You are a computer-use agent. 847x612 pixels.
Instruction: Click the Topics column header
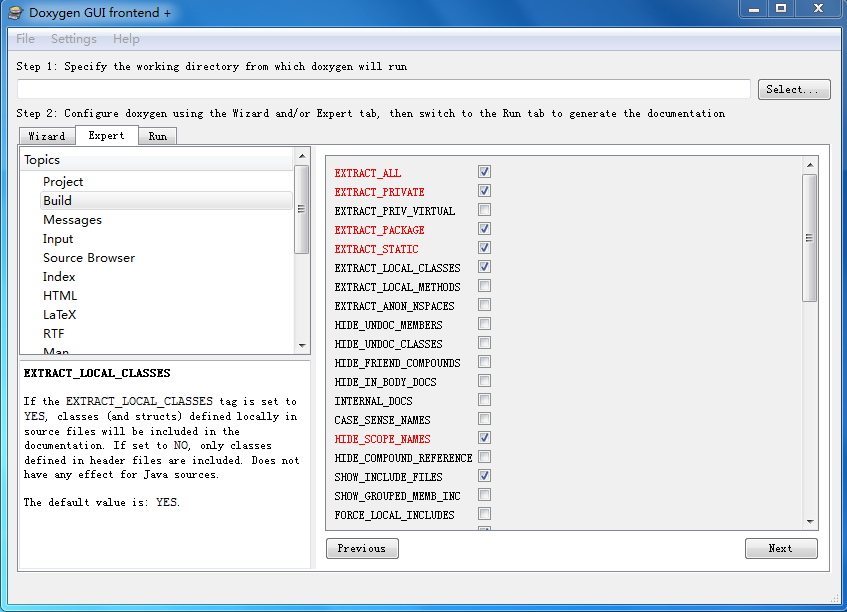157,160
